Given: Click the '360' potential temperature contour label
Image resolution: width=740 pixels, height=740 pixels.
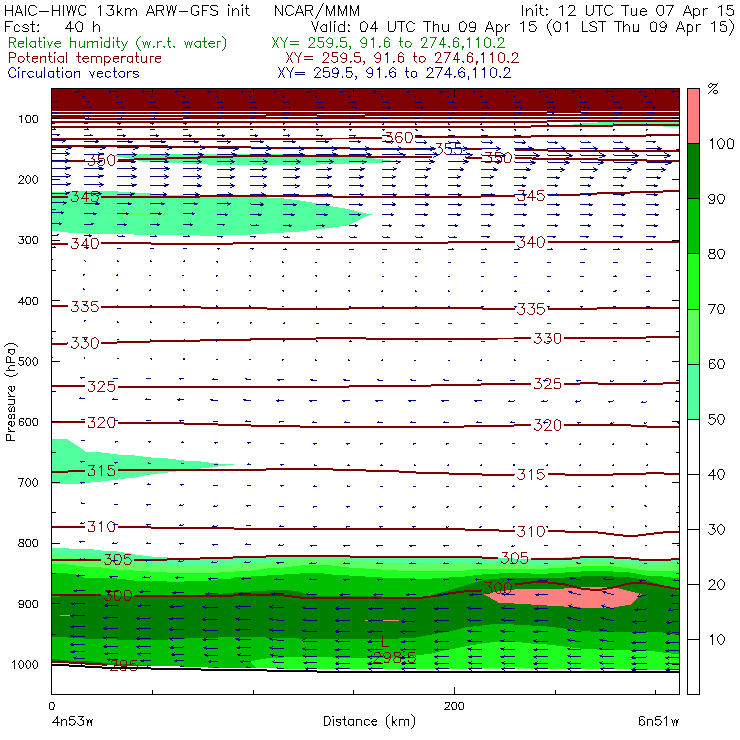Looking at the screenshot, I should pyautogui.click(x=399, y=137).
